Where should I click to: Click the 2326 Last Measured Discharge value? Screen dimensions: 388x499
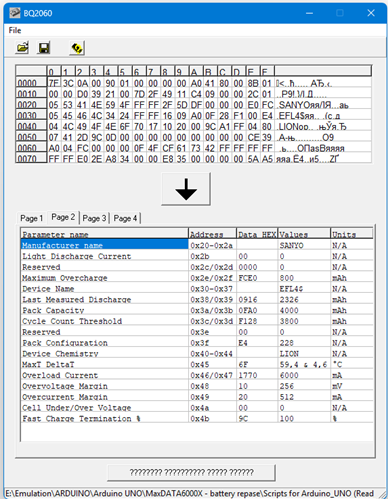click(x=304, y=300)
